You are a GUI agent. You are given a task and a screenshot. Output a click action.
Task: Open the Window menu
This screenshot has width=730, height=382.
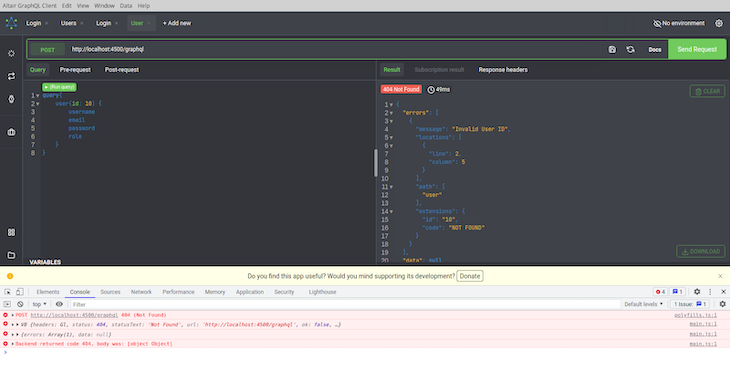tap(104, 6)
